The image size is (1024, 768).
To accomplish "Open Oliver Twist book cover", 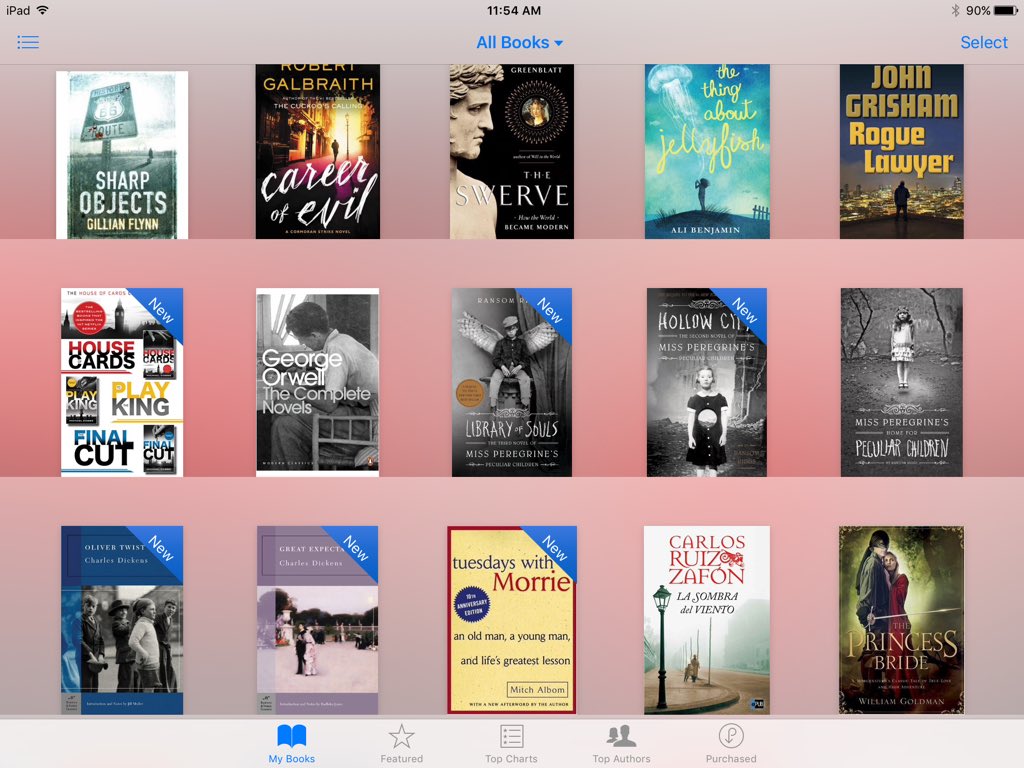I will (122, 620).
